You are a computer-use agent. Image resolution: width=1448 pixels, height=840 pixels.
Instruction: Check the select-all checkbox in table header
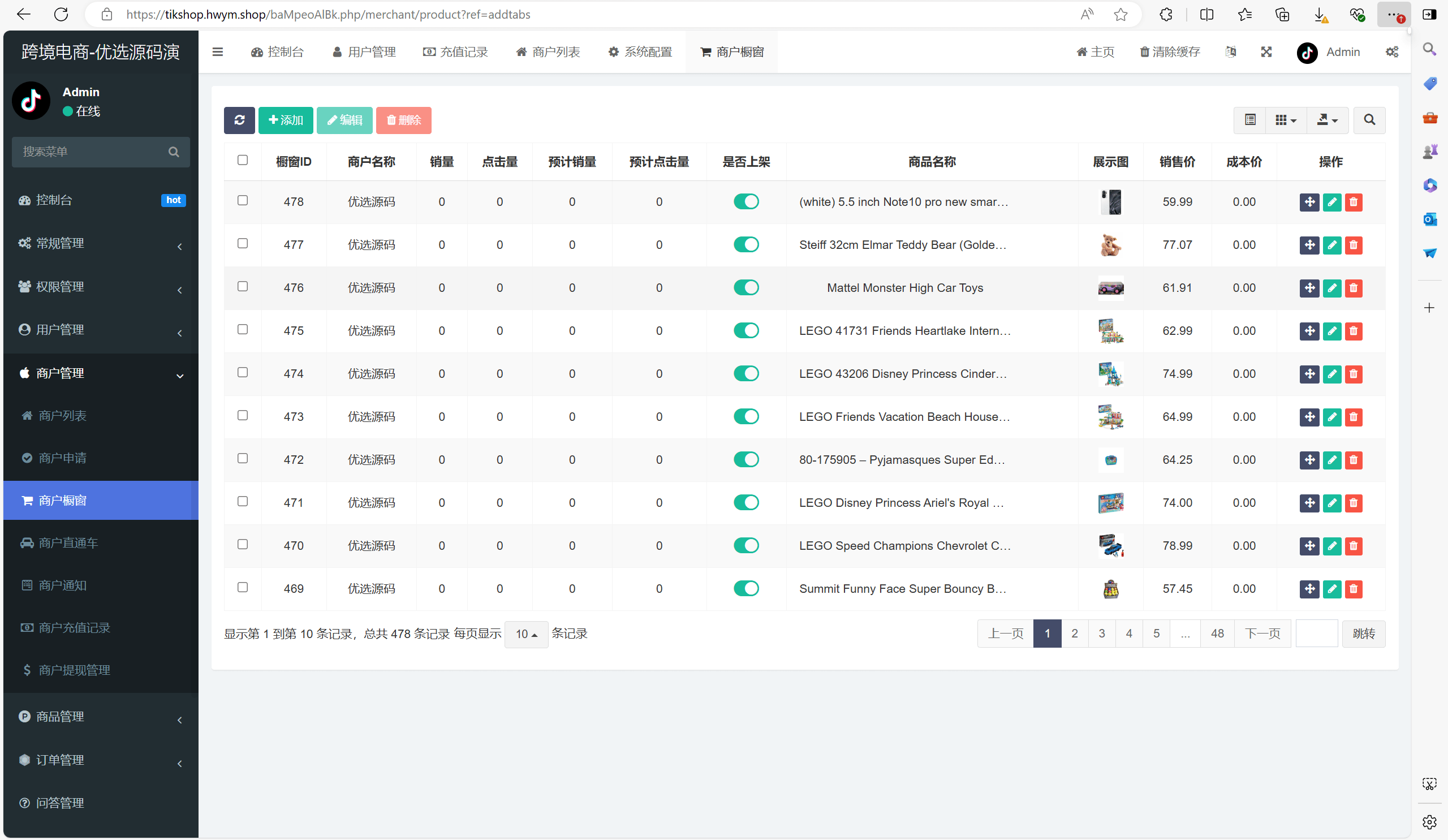(243, 160)
